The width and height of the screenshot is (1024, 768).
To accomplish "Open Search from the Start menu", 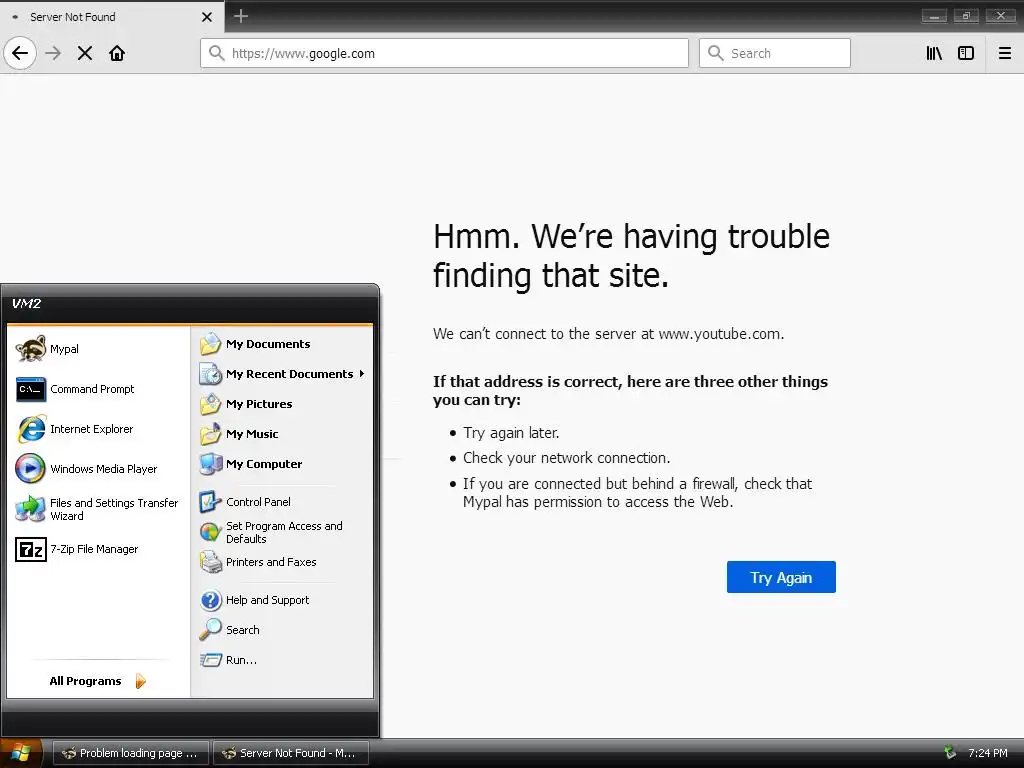I will click(x=282, y=630).
